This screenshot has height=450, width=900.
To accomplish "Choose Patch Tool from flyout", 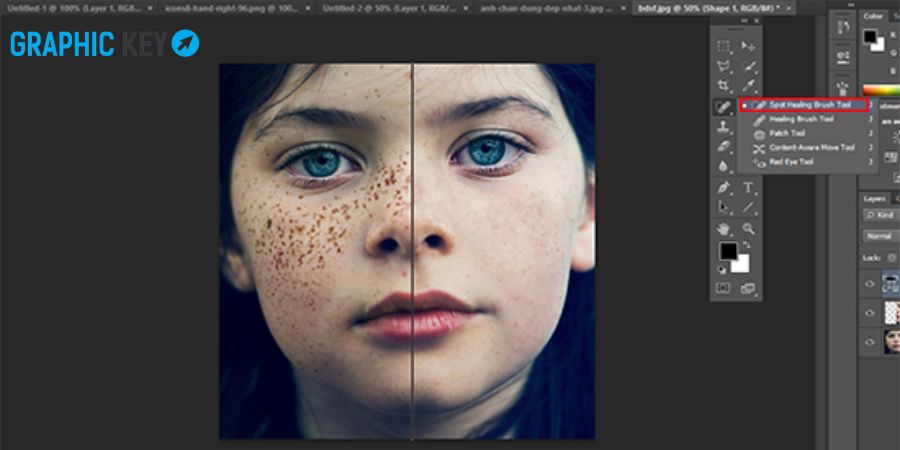I will [x=808, y=133].
